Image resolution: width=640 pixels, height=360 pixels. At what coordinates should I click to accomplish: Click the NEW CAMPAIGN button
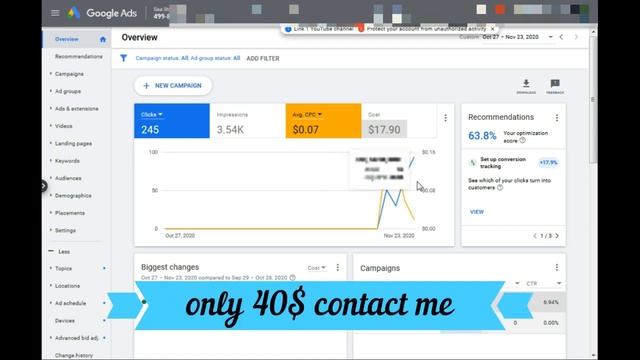(x=173, y=86)
